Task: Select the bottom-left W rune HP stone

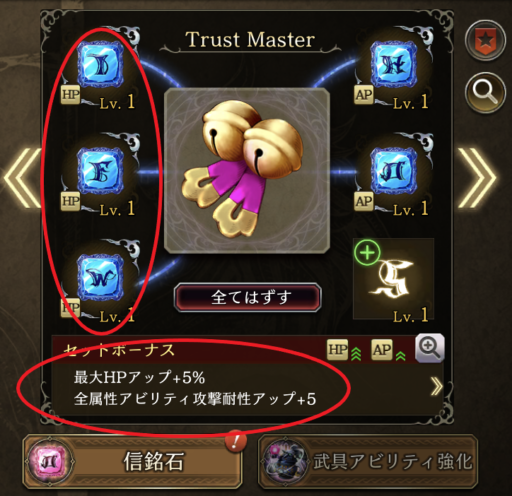Action: (x=100, y=277)
